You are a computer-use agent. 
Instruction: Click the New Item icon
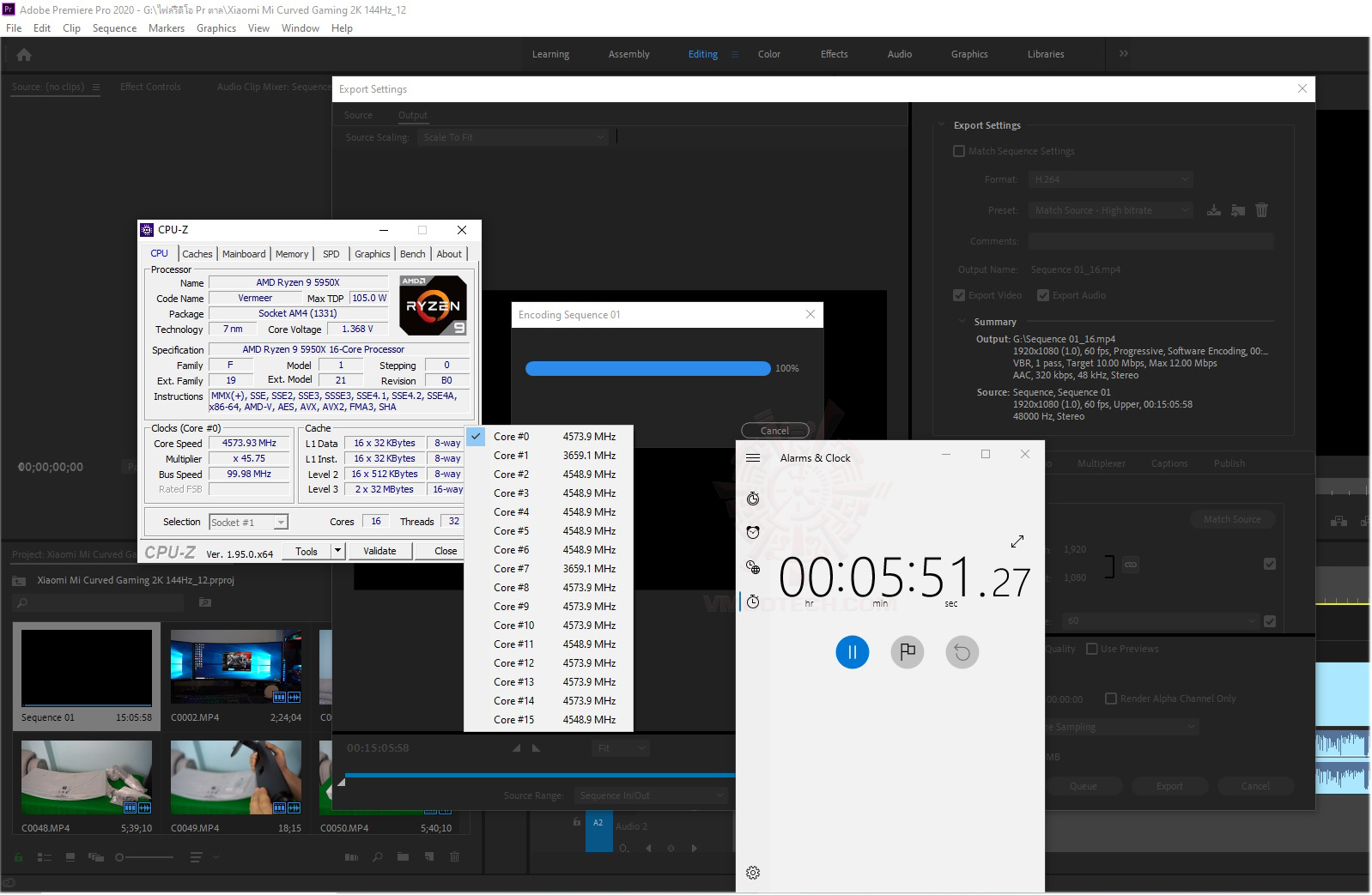(428, 857)
